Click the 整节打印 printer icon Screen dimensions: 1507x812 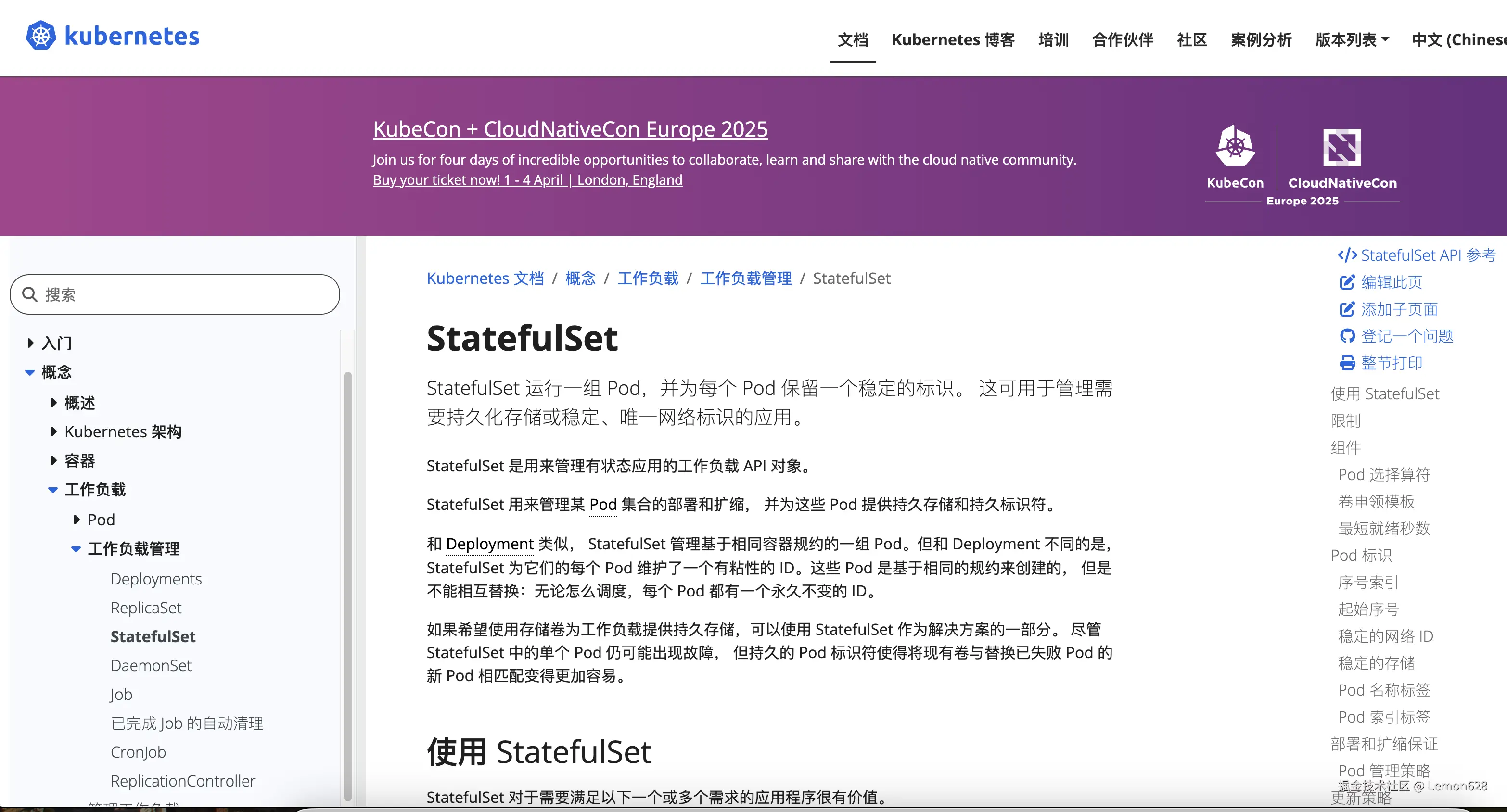tap(1347, 363)
